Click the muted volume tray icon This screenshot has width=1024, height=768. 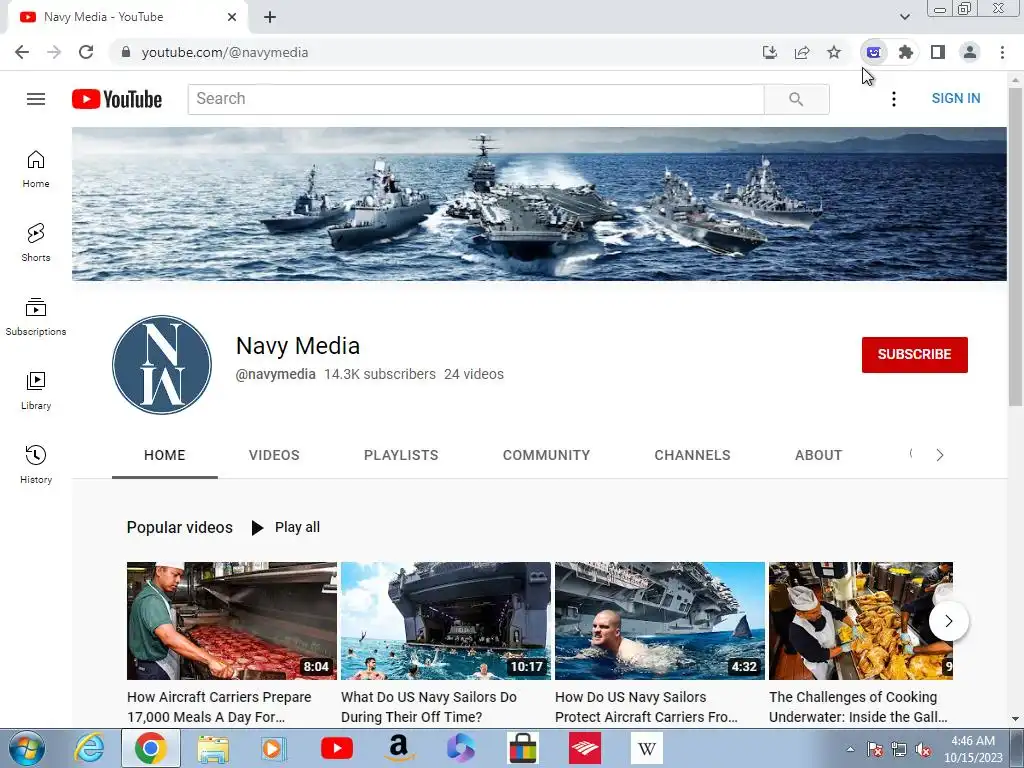pyautogui.click(x=923, y=750)
